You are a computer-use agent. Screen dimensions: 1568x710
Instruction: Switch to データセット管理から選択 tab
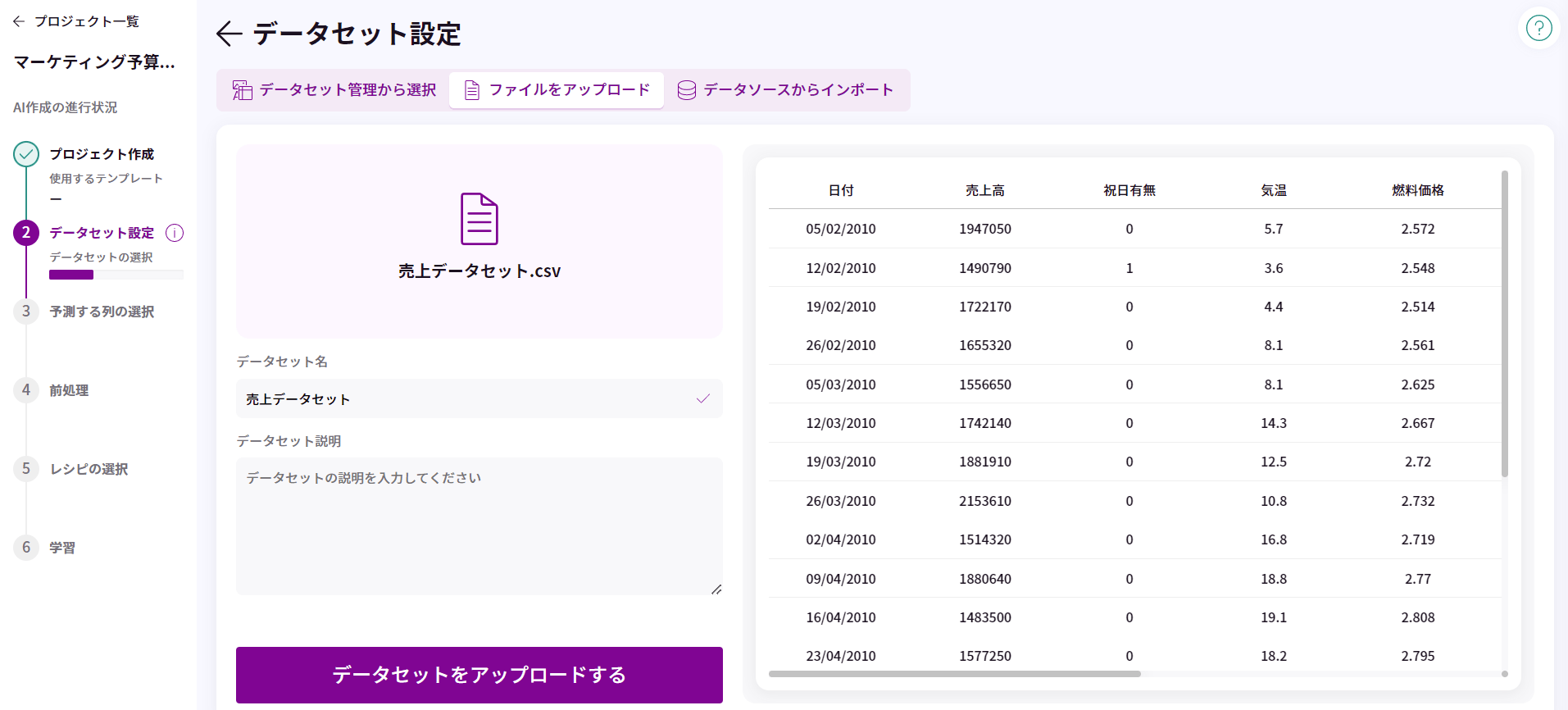pyautogui.click(x=334, y=90)
